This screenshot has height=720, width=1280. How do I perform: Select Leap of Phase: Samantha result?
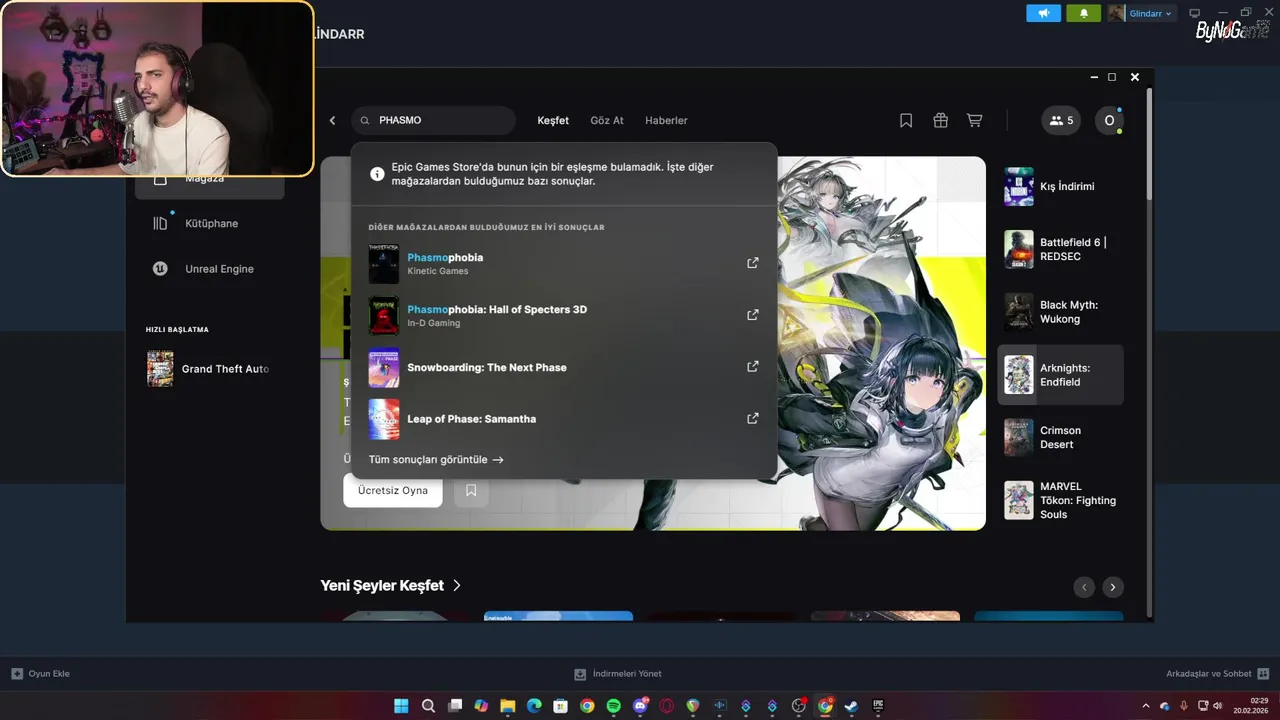point(563,419)
